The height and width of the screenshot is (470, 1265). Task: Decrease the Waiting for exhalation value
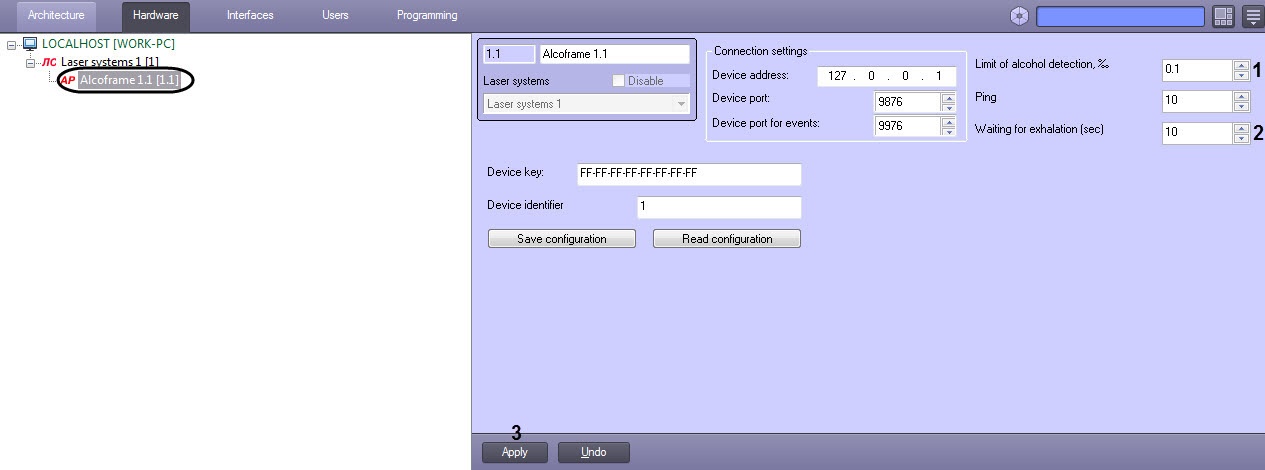[1242, 139]
